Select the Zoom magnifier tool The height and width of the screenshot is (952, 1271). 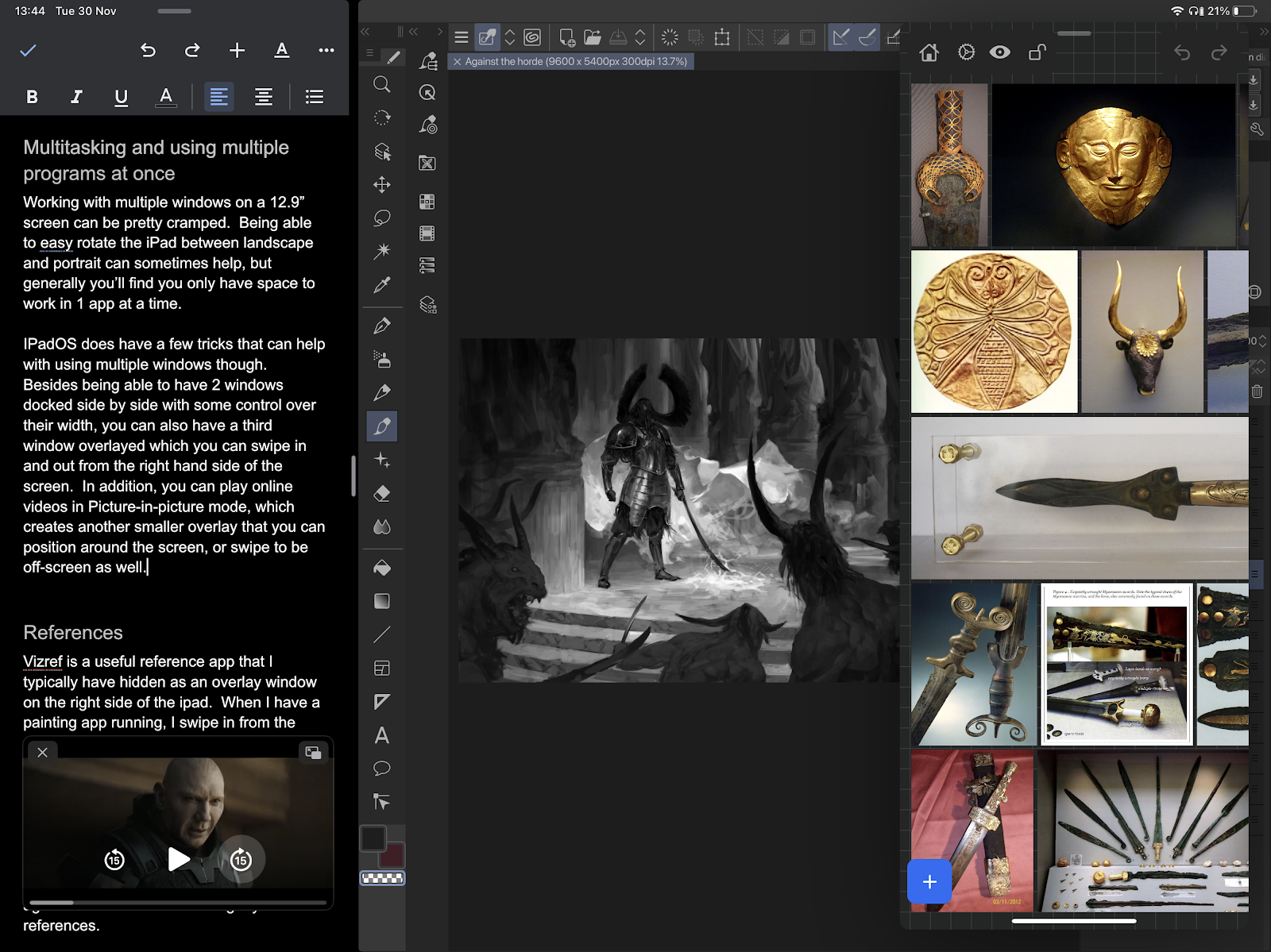pos(382,84)
